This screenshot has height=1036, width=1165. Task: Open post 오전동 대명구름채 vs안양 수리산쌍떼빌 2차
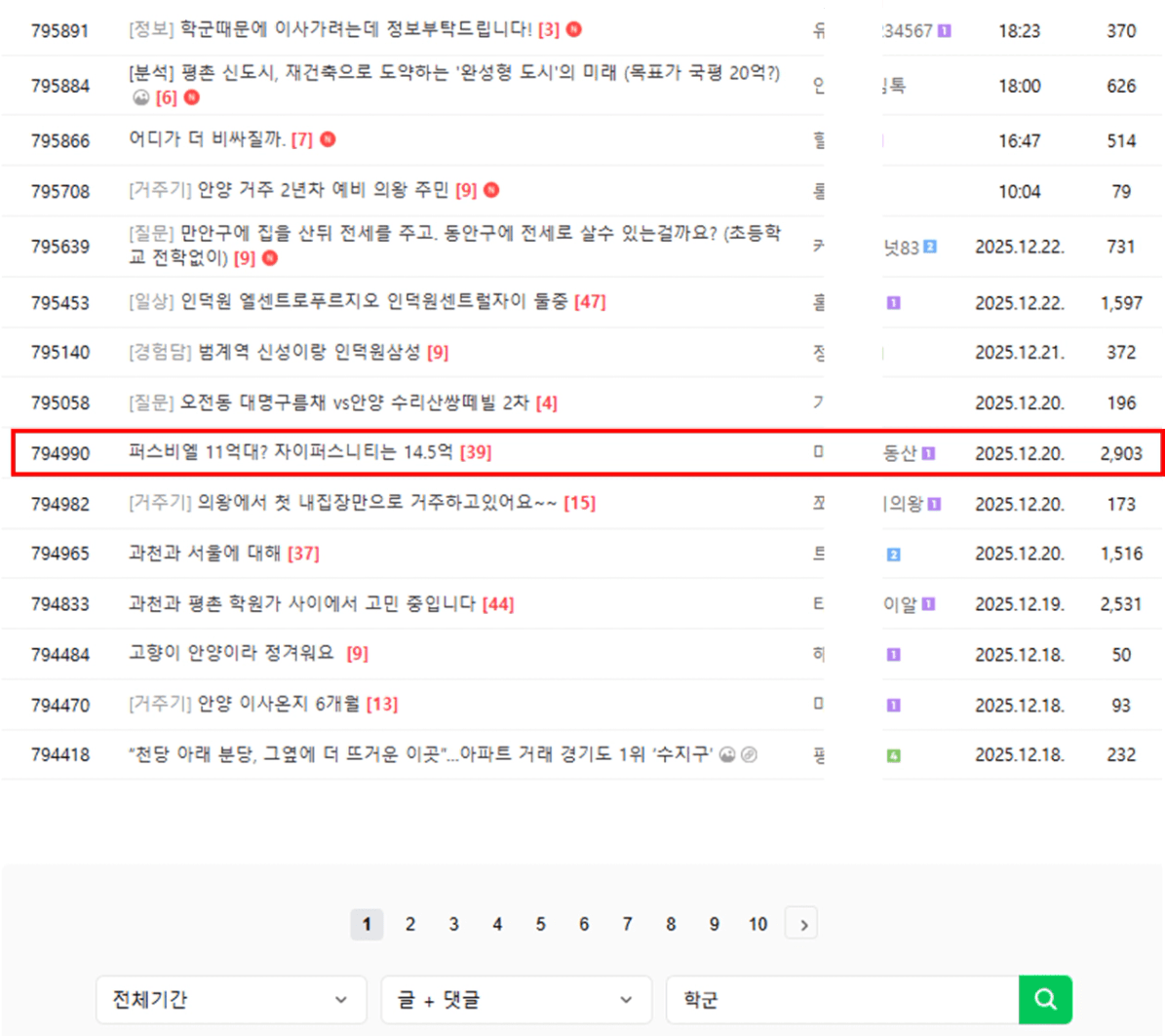pos(355,403)
